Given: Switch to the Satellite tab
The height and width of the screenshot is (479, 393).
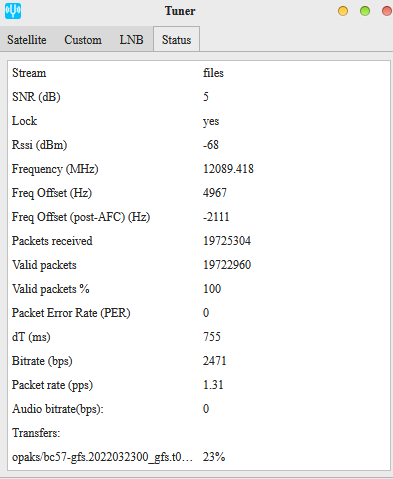Looking at the screenshot, I should pos(27,40).
